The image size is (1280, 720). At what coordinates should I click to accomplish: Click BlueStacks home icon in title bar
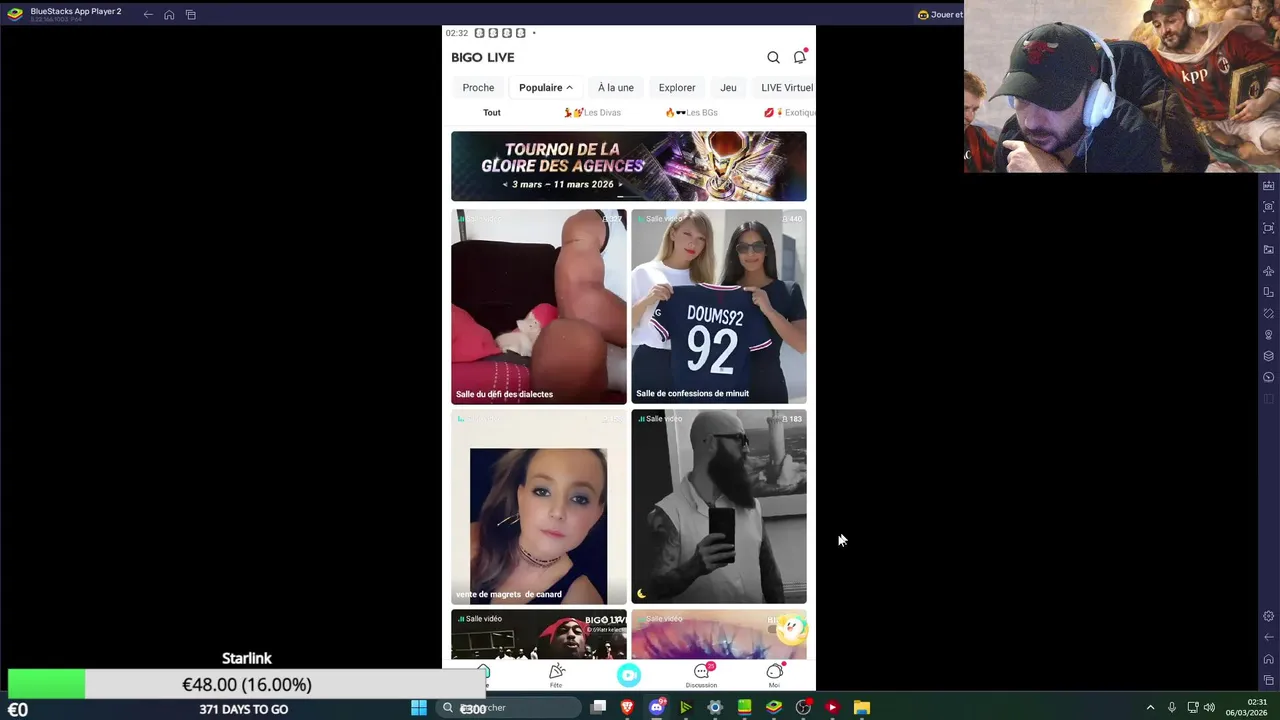point(169,14)
